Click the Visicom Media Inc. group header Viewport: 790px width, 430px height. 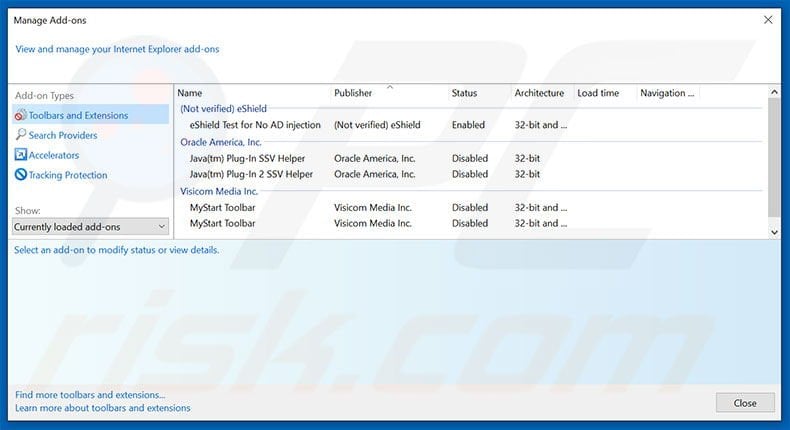pyautogui.click(x=219, y=191)
